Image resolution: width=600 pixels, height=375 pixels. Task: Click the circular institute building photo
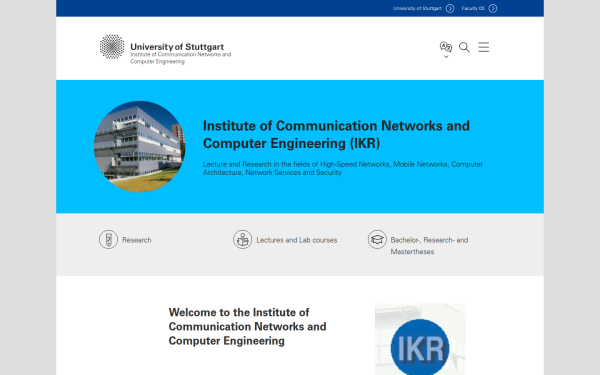[139, 147]
